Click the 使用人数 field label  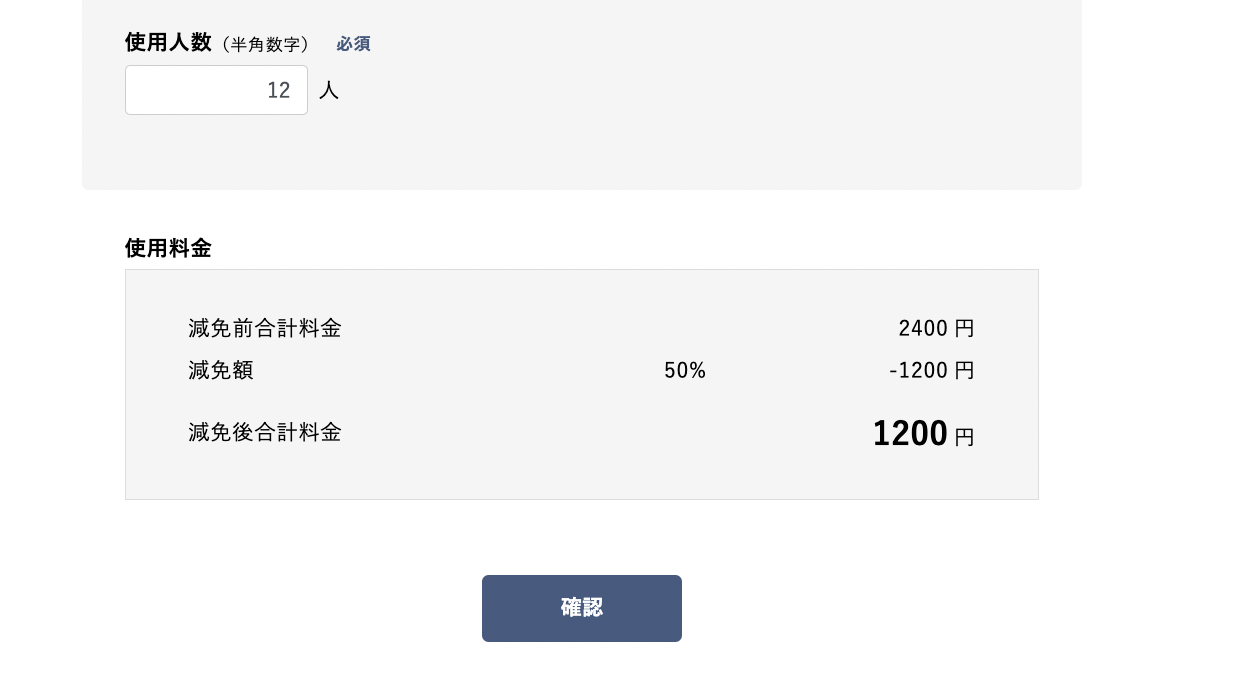pyautogui.click(x=168, y=42)
